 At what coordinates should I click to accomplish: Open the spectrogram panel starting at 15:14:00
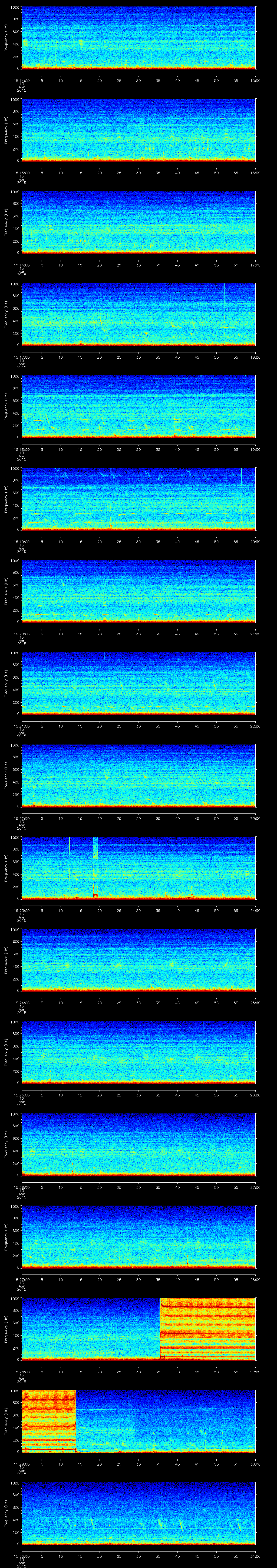139,38
